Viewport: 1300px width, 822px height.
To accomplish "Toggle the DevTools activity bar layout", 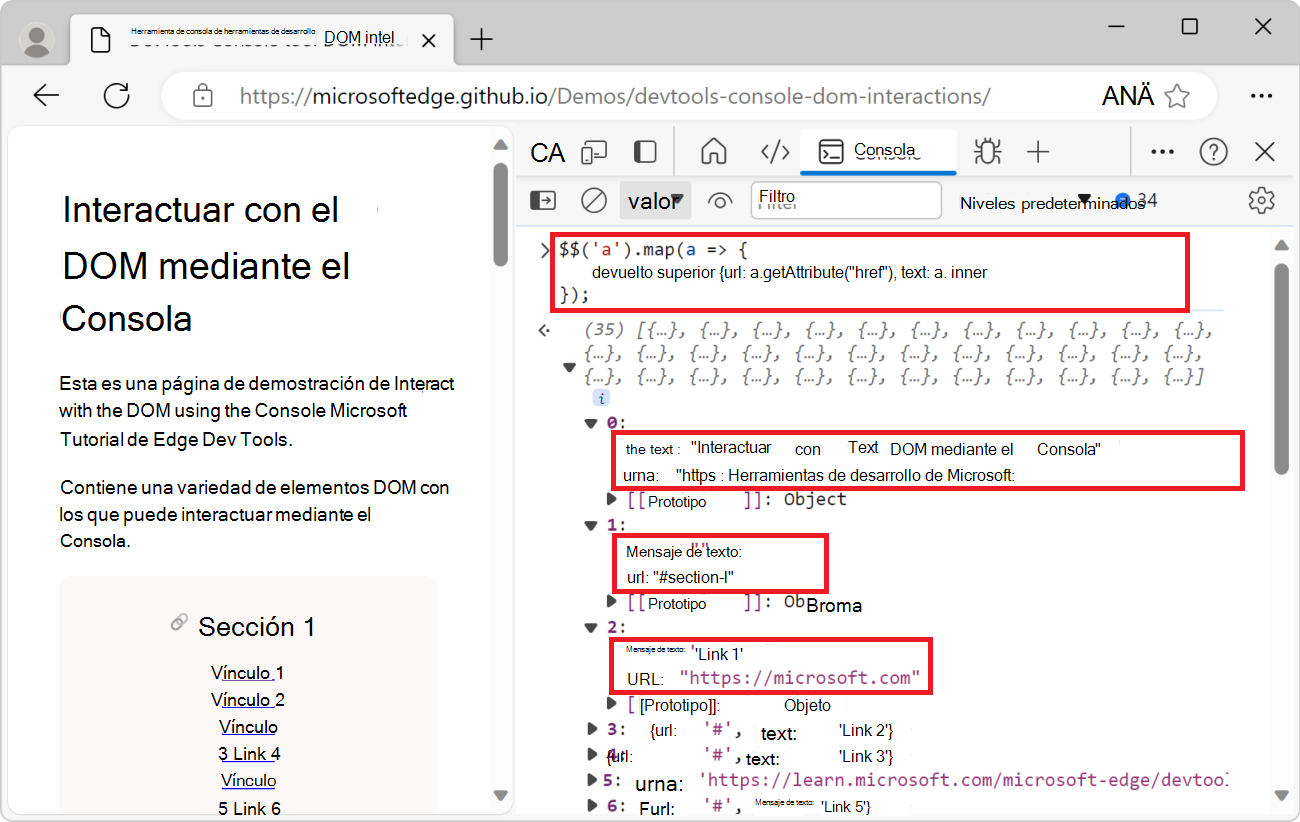I will click(x=644, y=152).
